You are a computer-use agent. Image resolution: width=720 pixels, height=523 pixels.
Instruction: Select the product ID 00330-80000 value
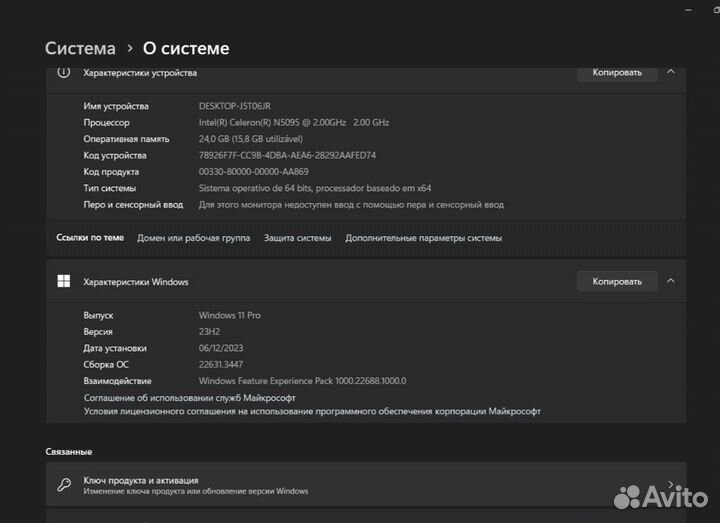253,172
